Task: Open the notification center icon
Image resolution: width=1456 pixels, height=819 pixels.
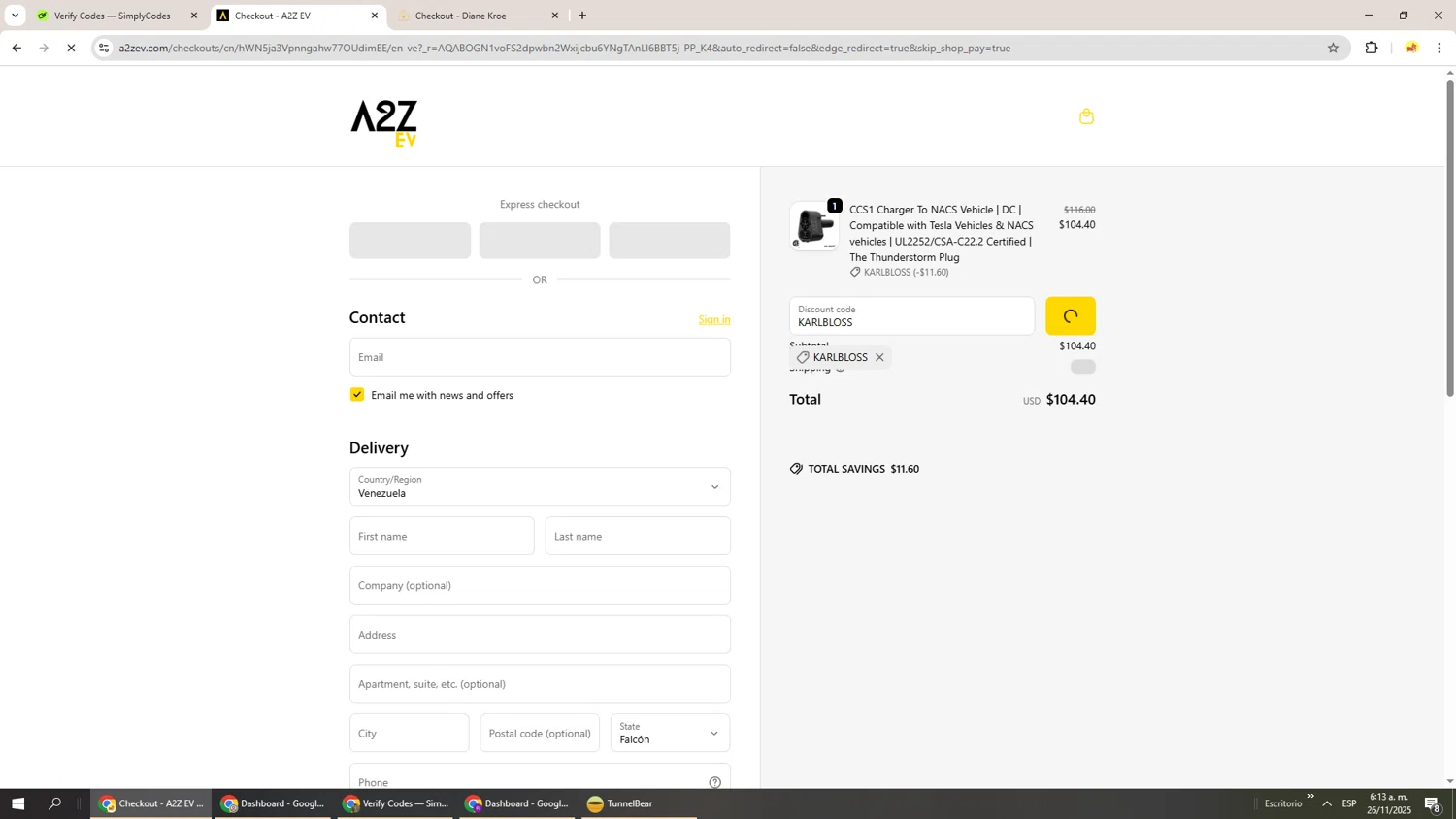Action: coord(1433,804)
